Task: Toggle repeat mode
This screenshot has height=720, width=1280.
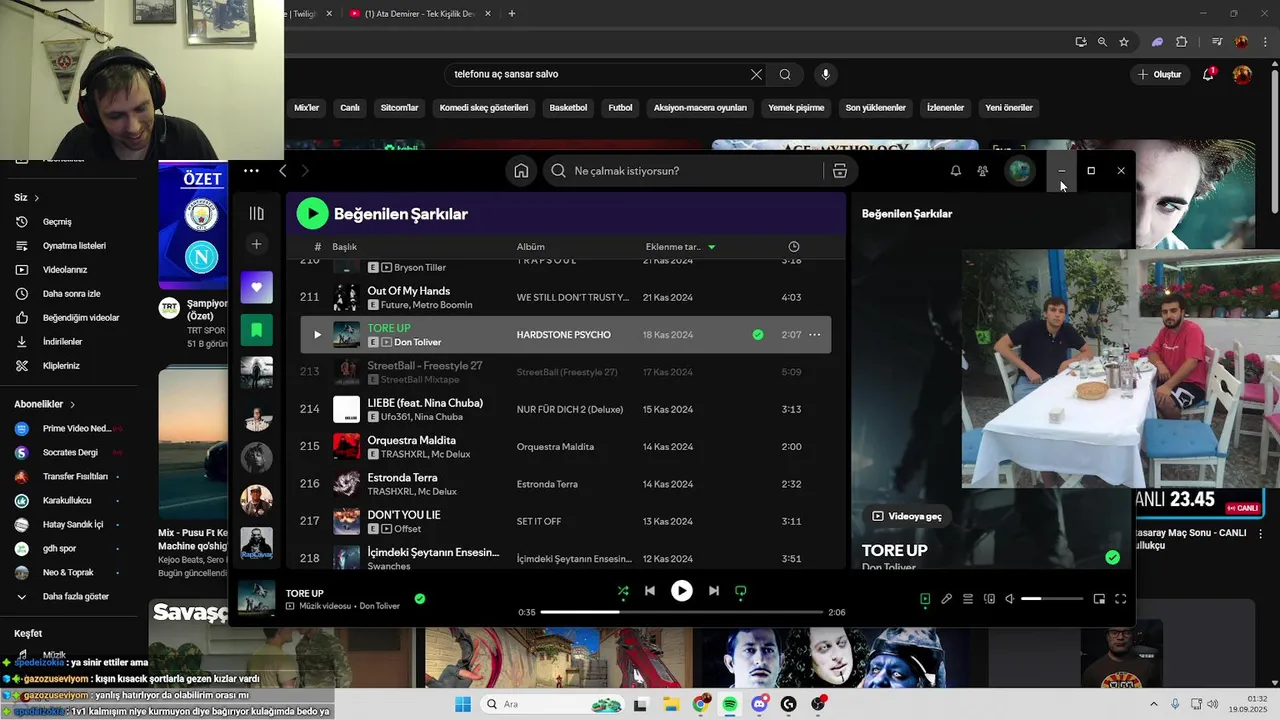Action: [740, 591]
